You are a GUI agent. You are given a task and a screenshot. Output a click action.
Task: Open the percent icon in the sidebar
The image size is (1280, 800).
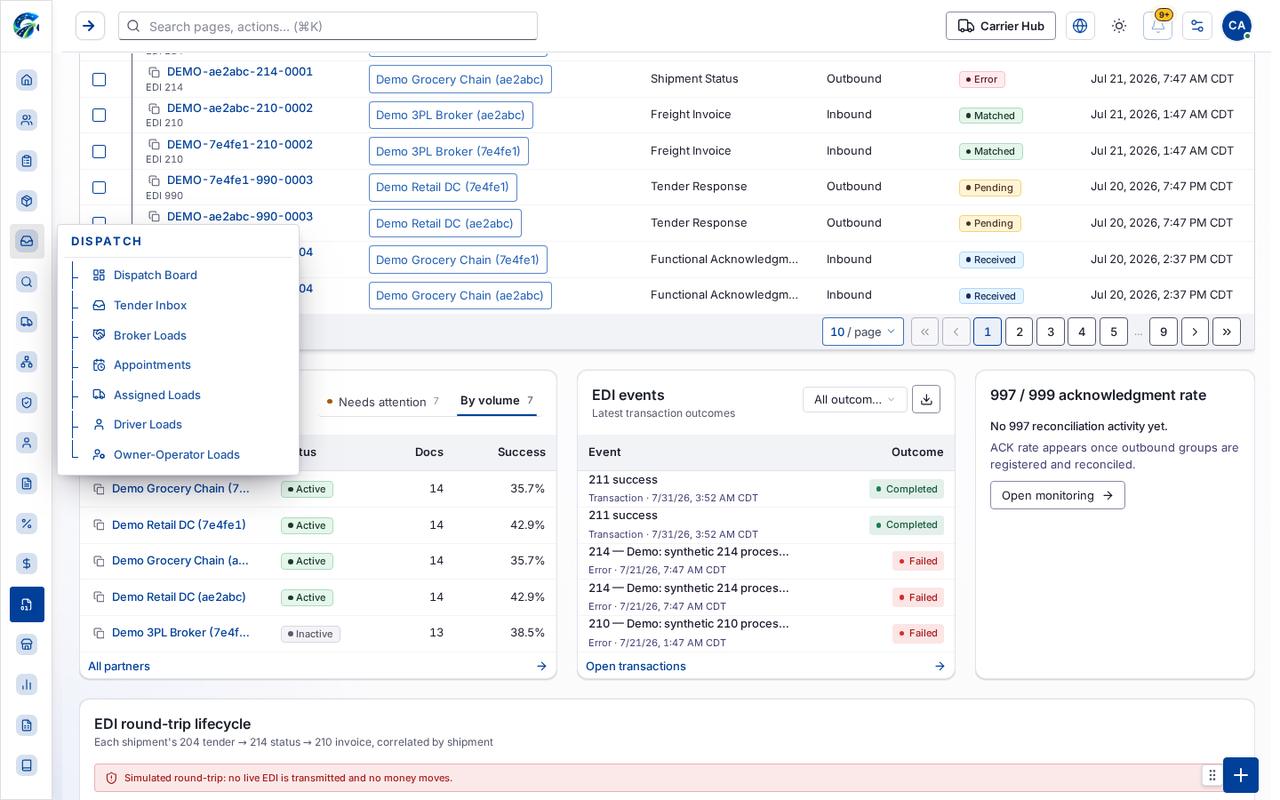[27, 523]
